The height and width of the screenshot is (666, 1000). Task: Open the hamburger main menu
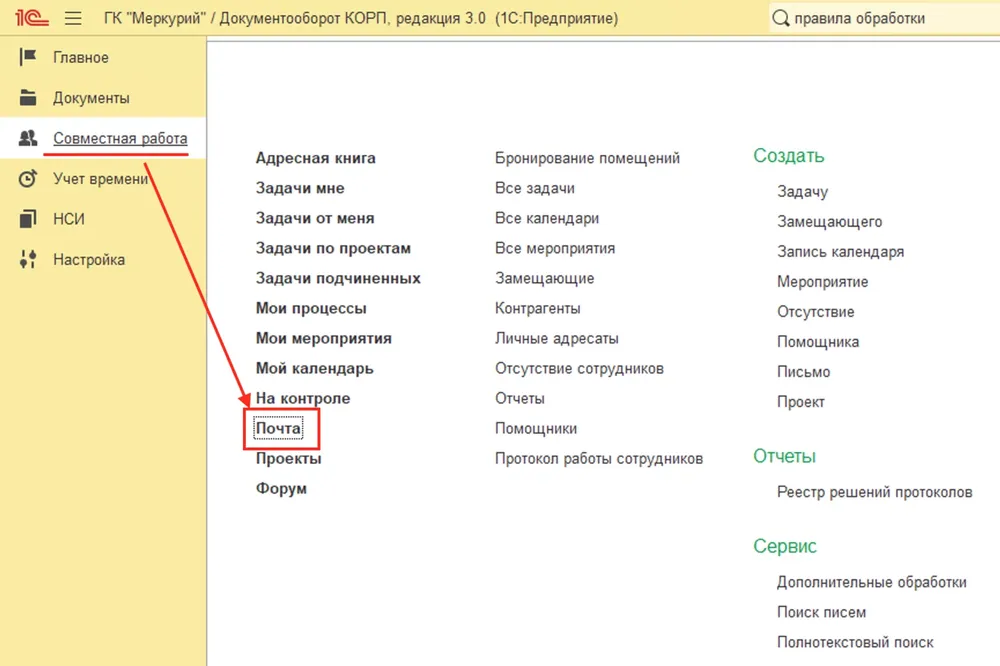pyautogui.click(x=73, y=18)
